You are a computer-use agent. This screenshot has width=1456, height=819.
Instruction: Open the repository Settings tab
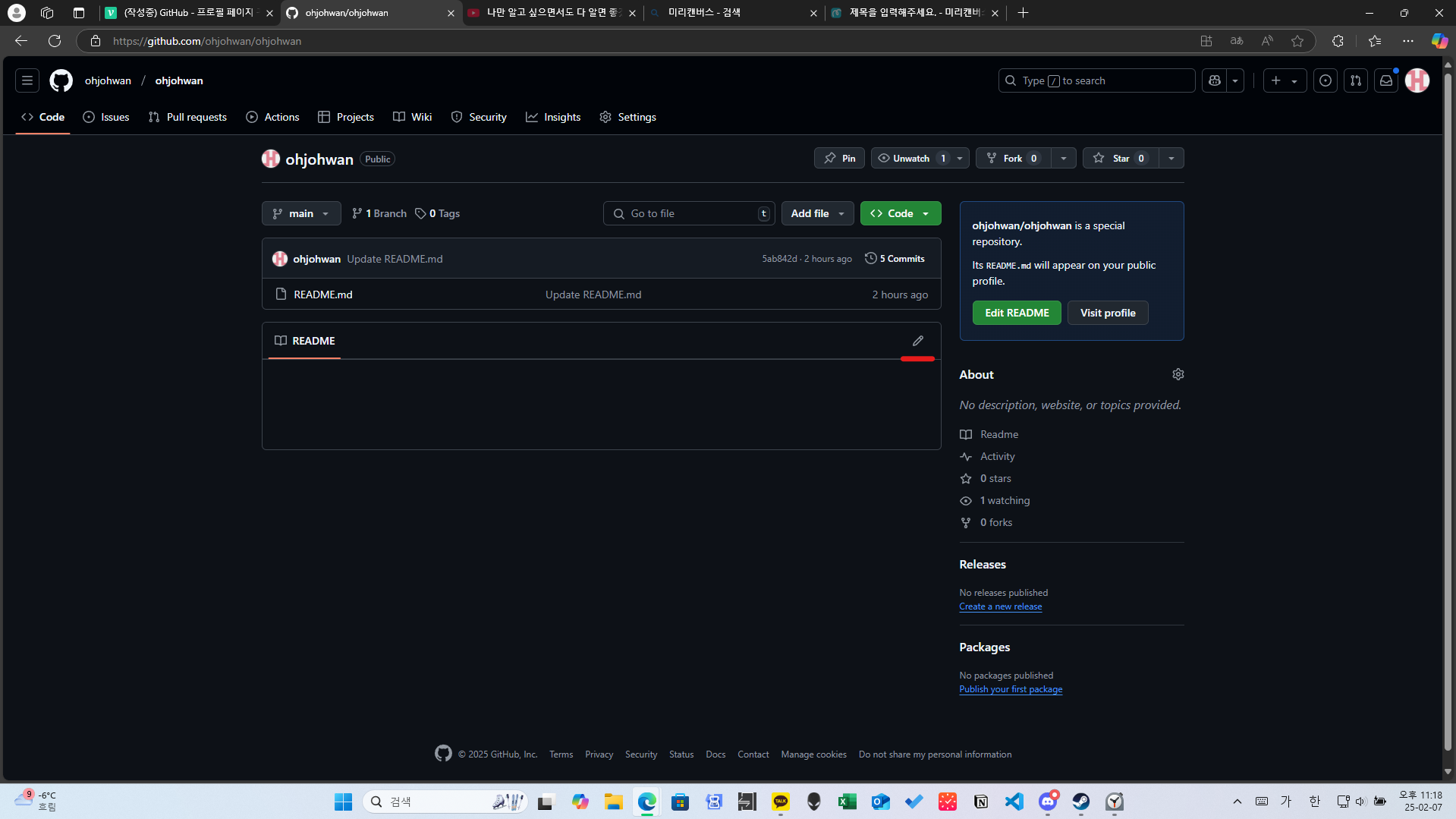[628, 117]
